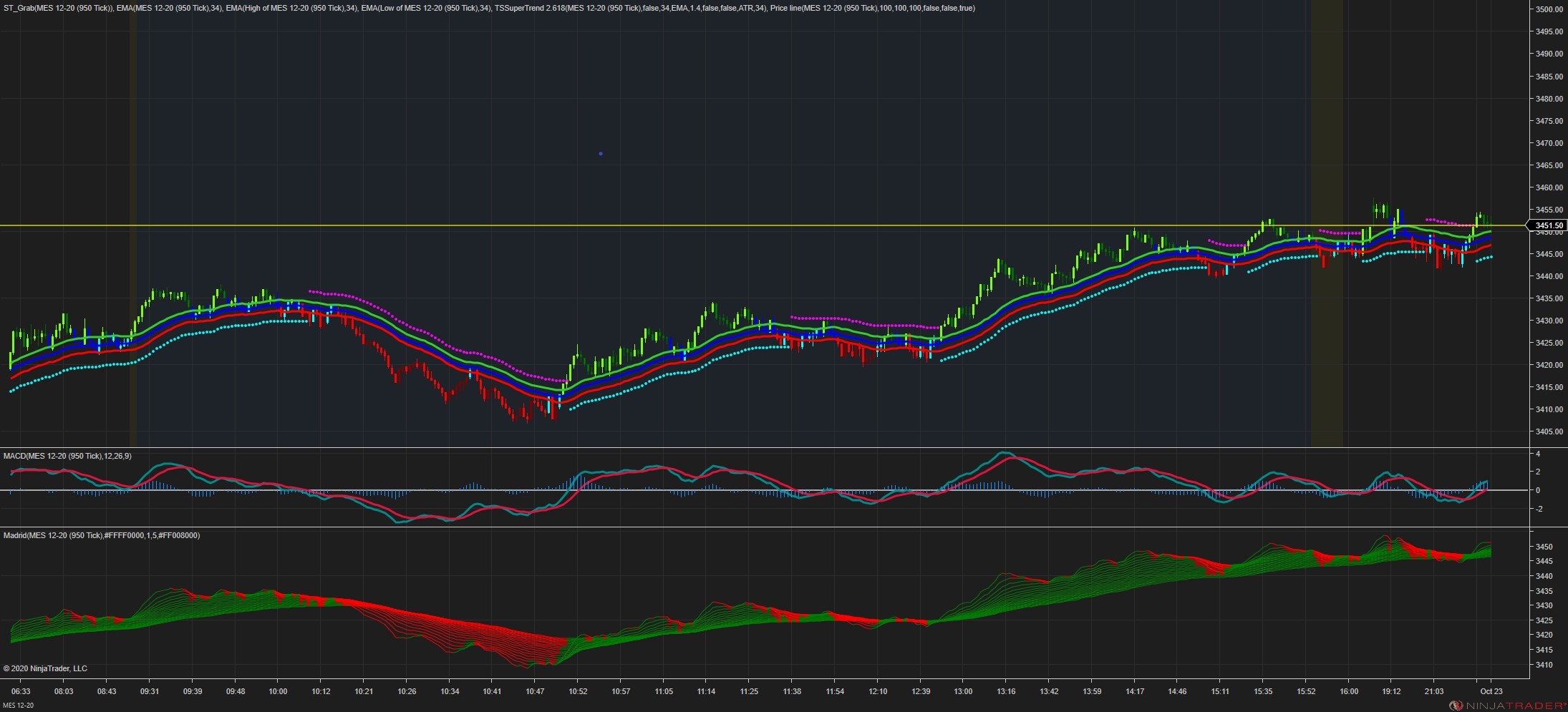Click the MACD panel indicator label
Image resolution: width=1568 pixels, height=712 pixels.
[x=67, y=456]
